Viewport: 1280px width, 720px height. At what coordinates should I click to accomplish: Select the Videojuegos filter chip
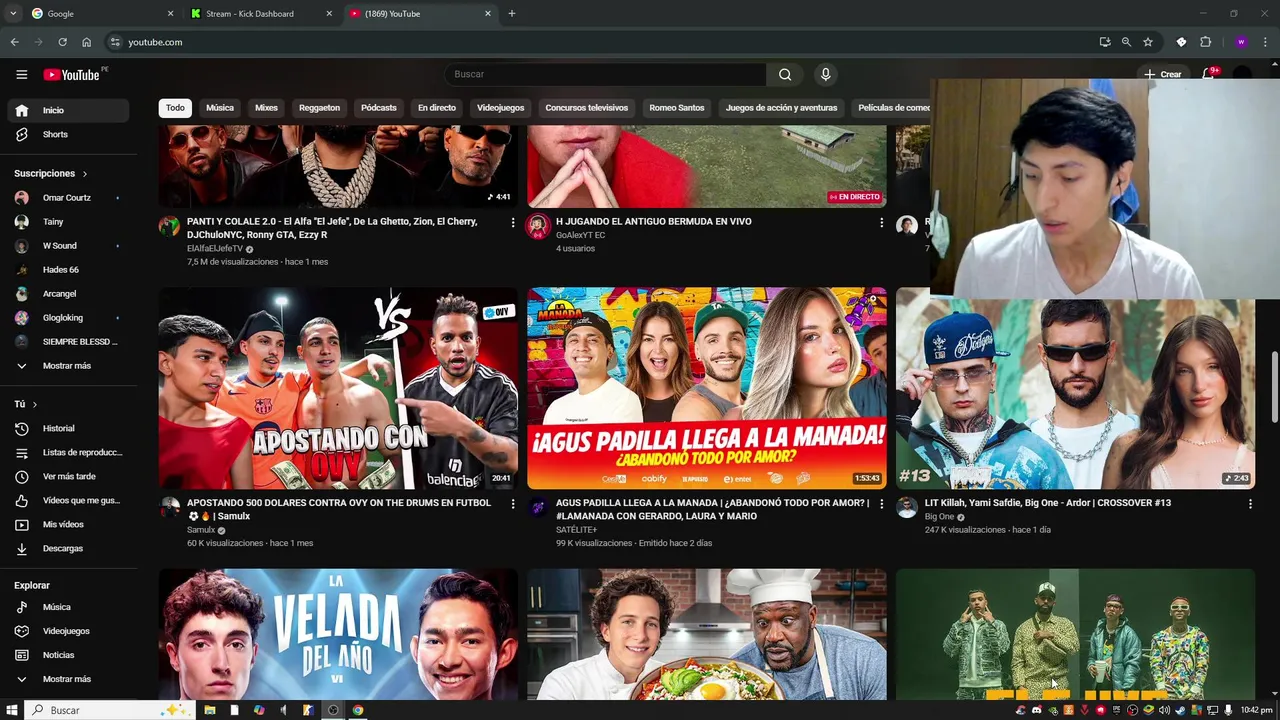tap(500, 107)
